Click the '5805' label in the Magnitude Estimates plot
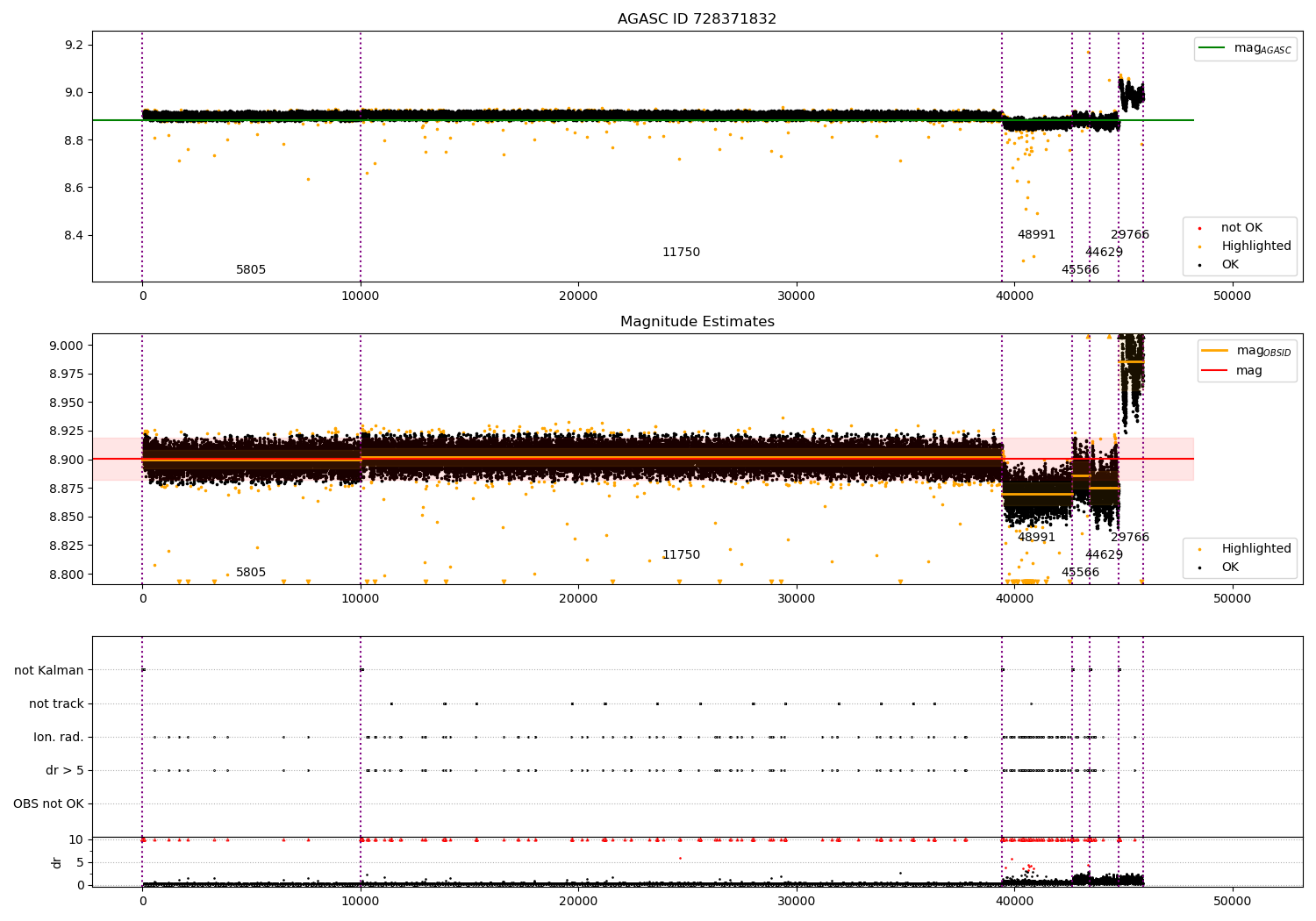The width and height of the screenshot is (1316, 921). (x=251, y=573)
